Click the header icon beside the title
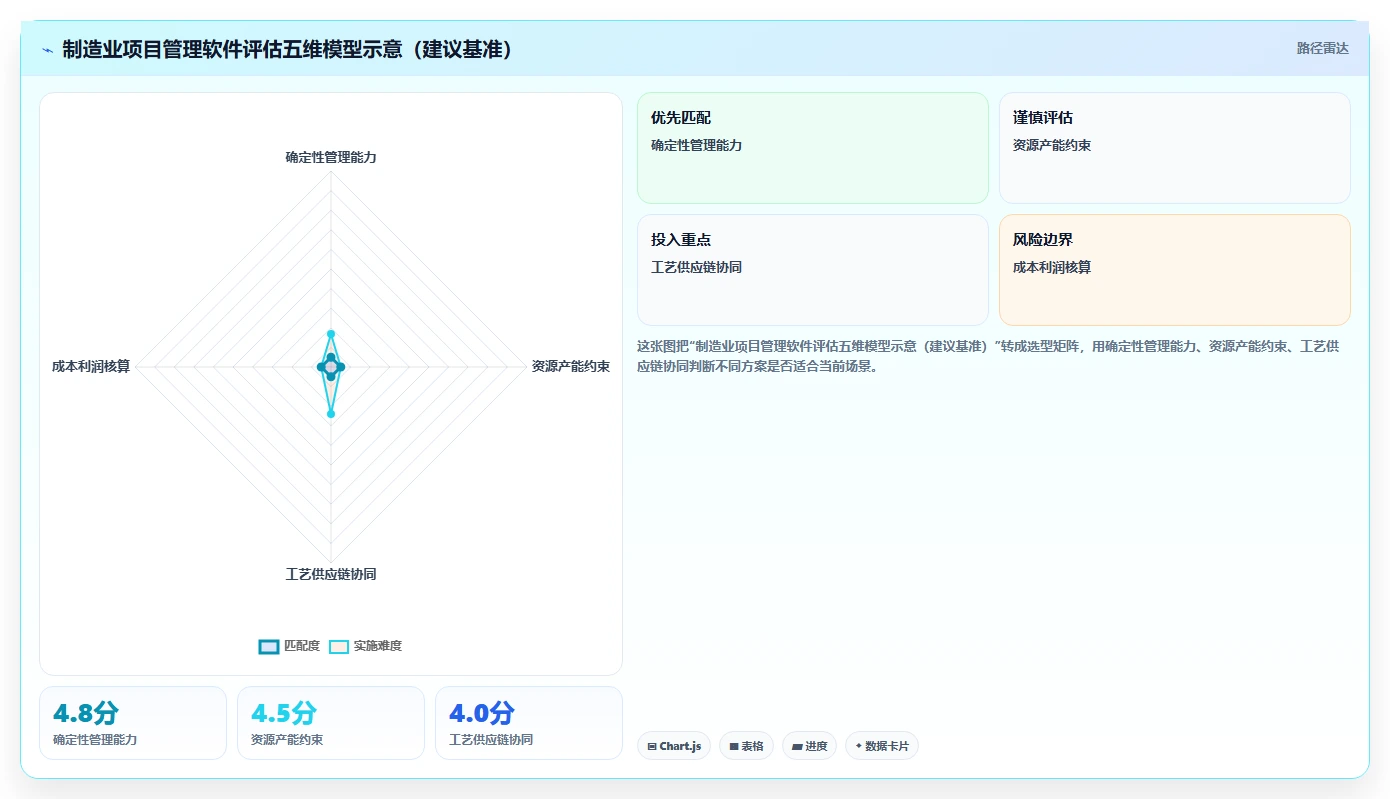The image size is (1390, 799). pos(47,50)
